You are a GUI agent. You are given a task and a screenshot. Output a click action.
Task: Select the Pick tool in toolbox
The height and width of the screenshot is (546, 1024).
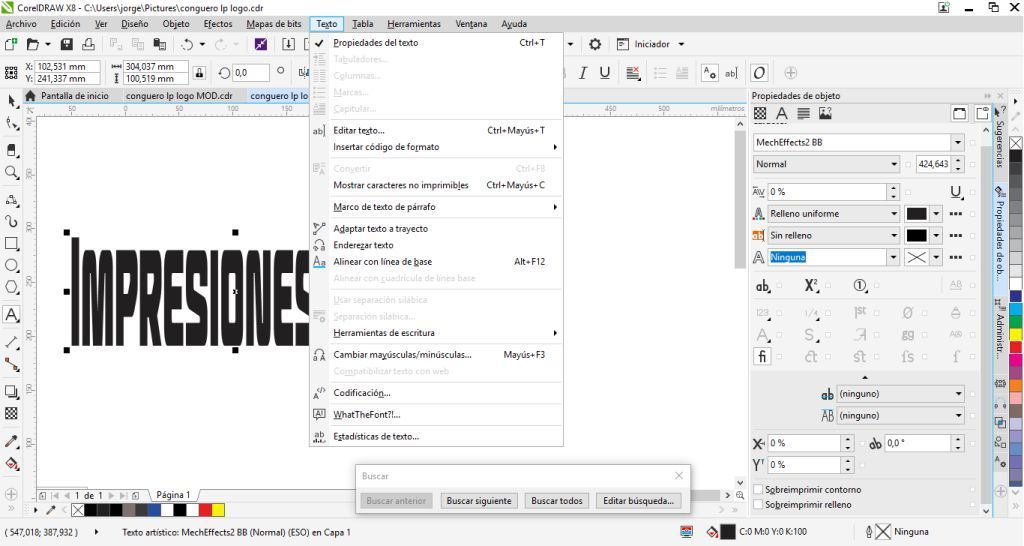pyautogui.click(x=11, y=101)
